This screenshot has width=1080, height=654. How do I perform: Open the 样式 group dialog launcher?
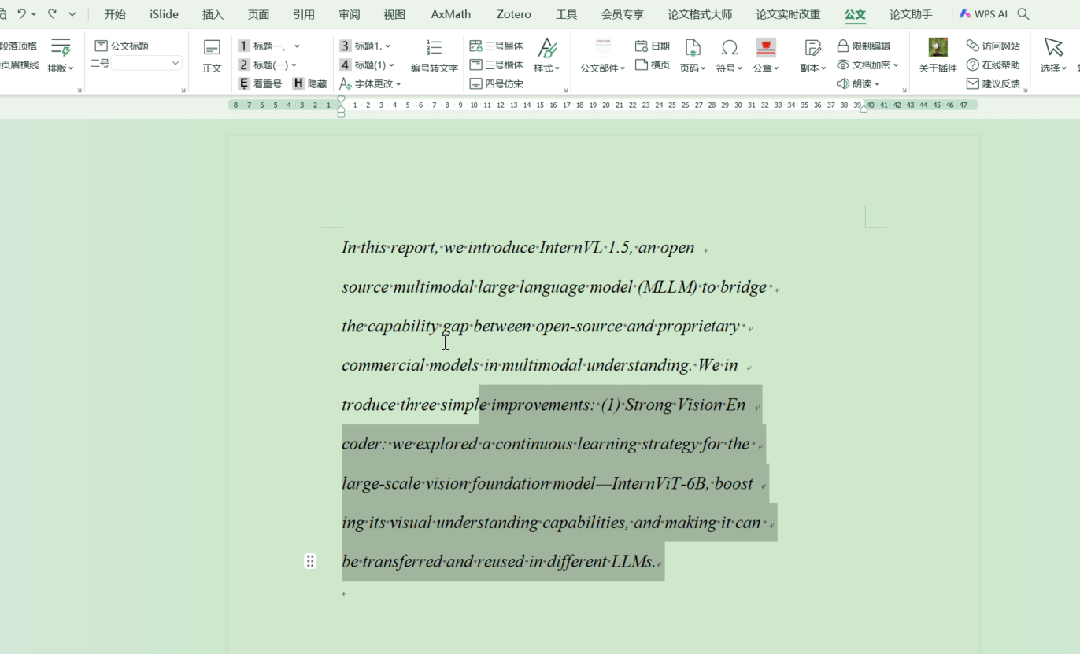tap(565, 90)
